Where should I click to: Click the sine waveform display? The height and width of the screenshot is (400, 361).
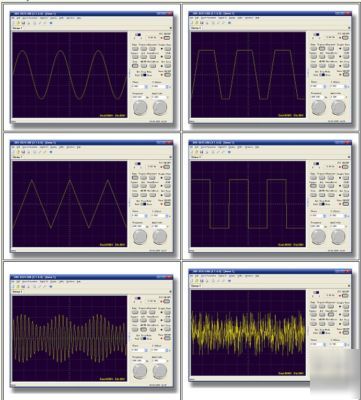(69, 75)
